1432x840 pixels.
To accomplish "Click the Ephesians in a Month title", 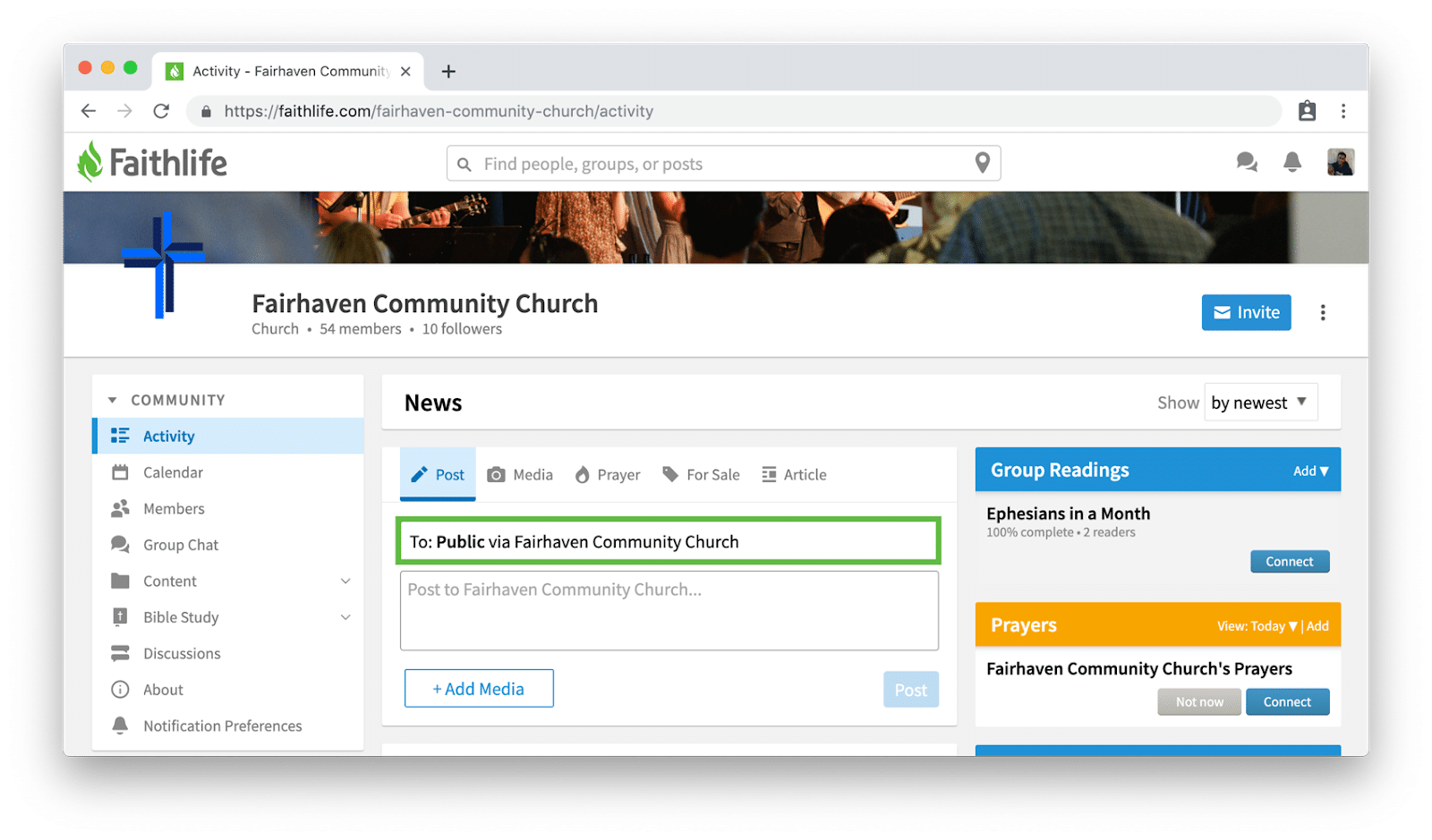I will (1068, 513).
